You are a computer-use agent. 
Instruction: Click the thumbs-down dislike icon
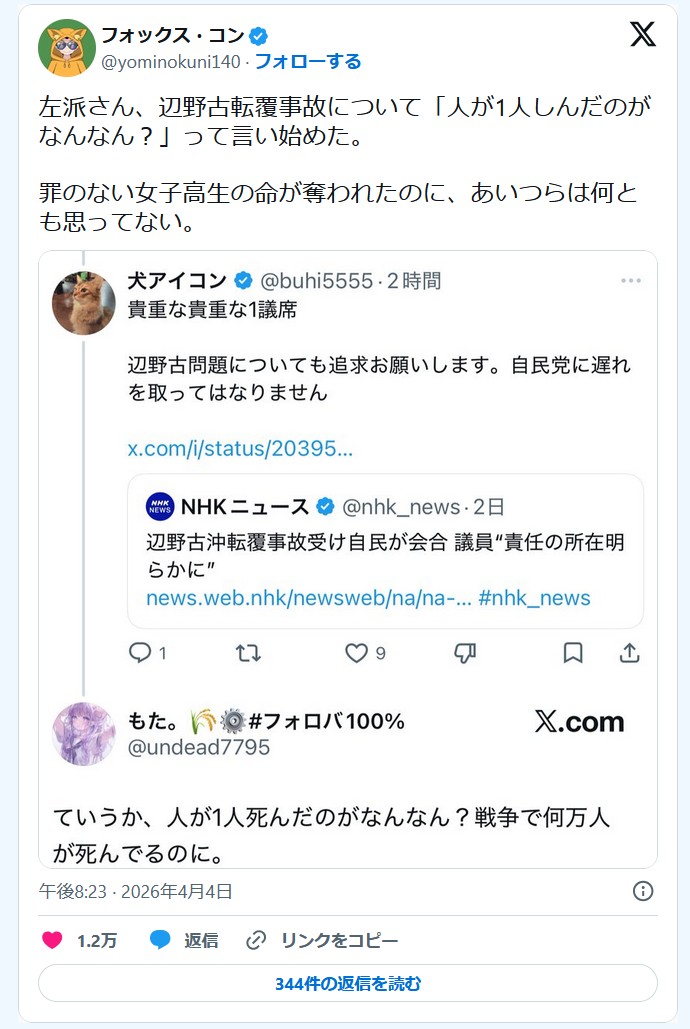point(465,653)
